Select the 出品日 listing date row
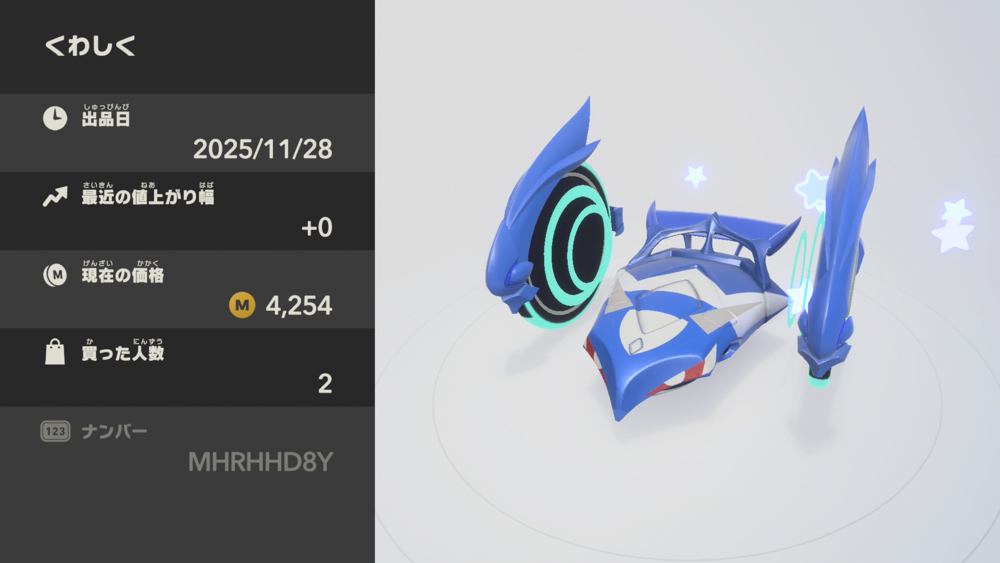 click(188, 133)
